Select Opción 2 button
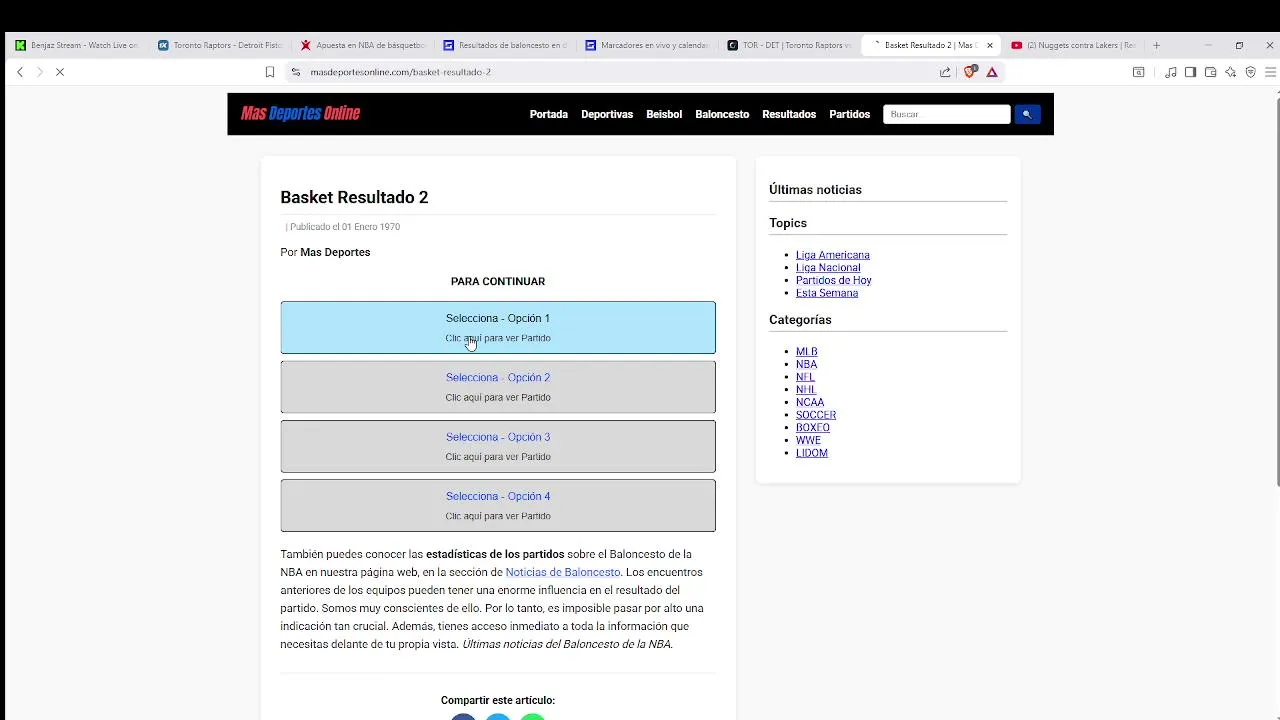Image resolution: width=1280 pixels, height=720 pixels. tap(498, 386)
